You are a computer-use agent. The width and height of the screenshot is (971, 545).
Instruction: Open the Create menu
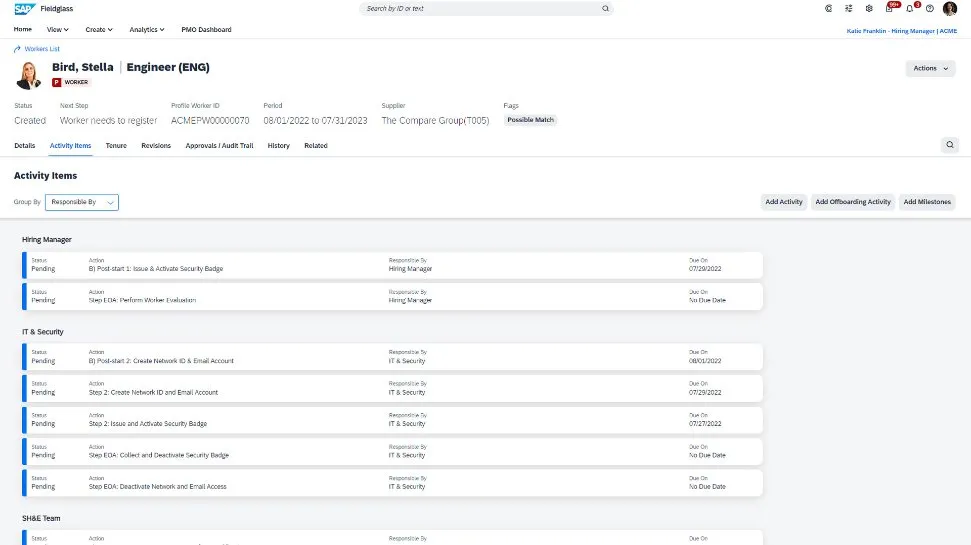(99, 30)
